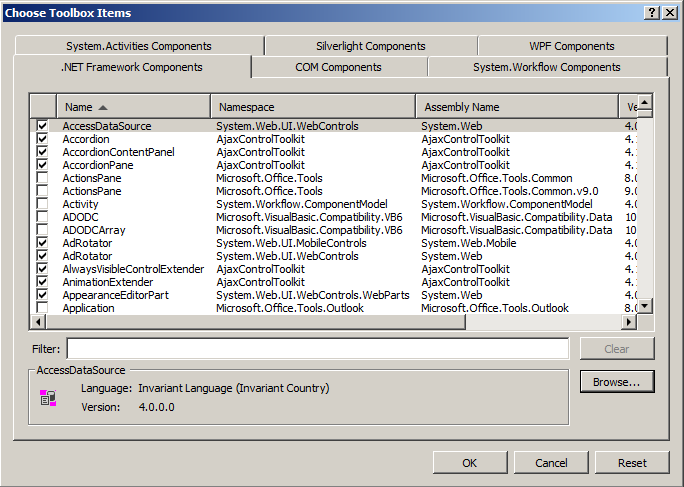Click the Cancel button
684x487 pixels.
551,463
